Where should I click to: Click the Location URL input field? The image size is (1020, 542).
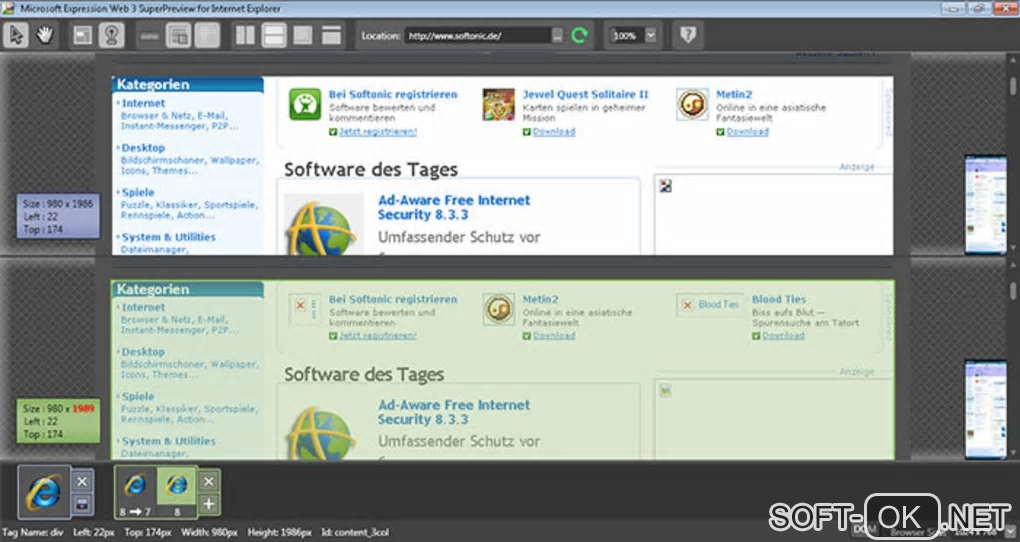click(x=479, y=36)
